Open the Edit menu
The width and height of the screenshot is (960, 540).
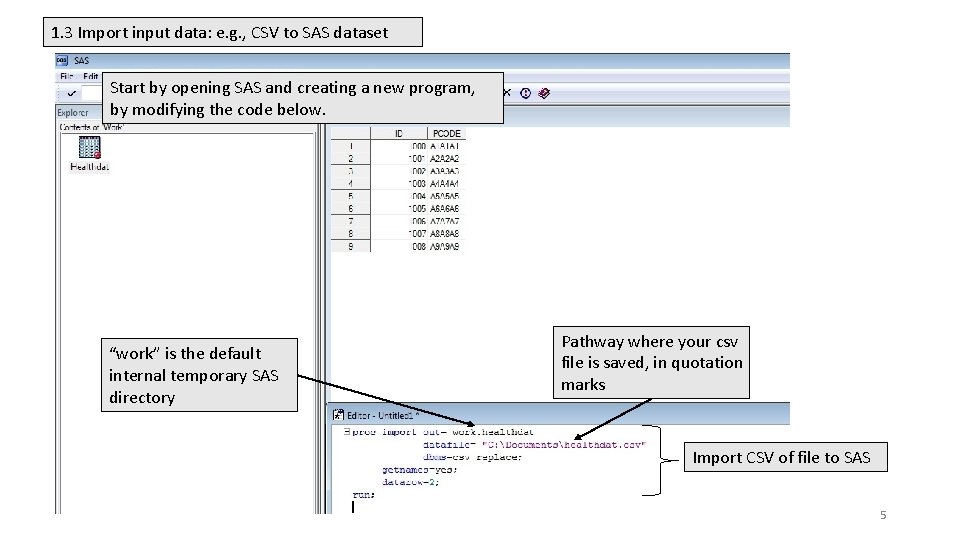coord(91,77)
